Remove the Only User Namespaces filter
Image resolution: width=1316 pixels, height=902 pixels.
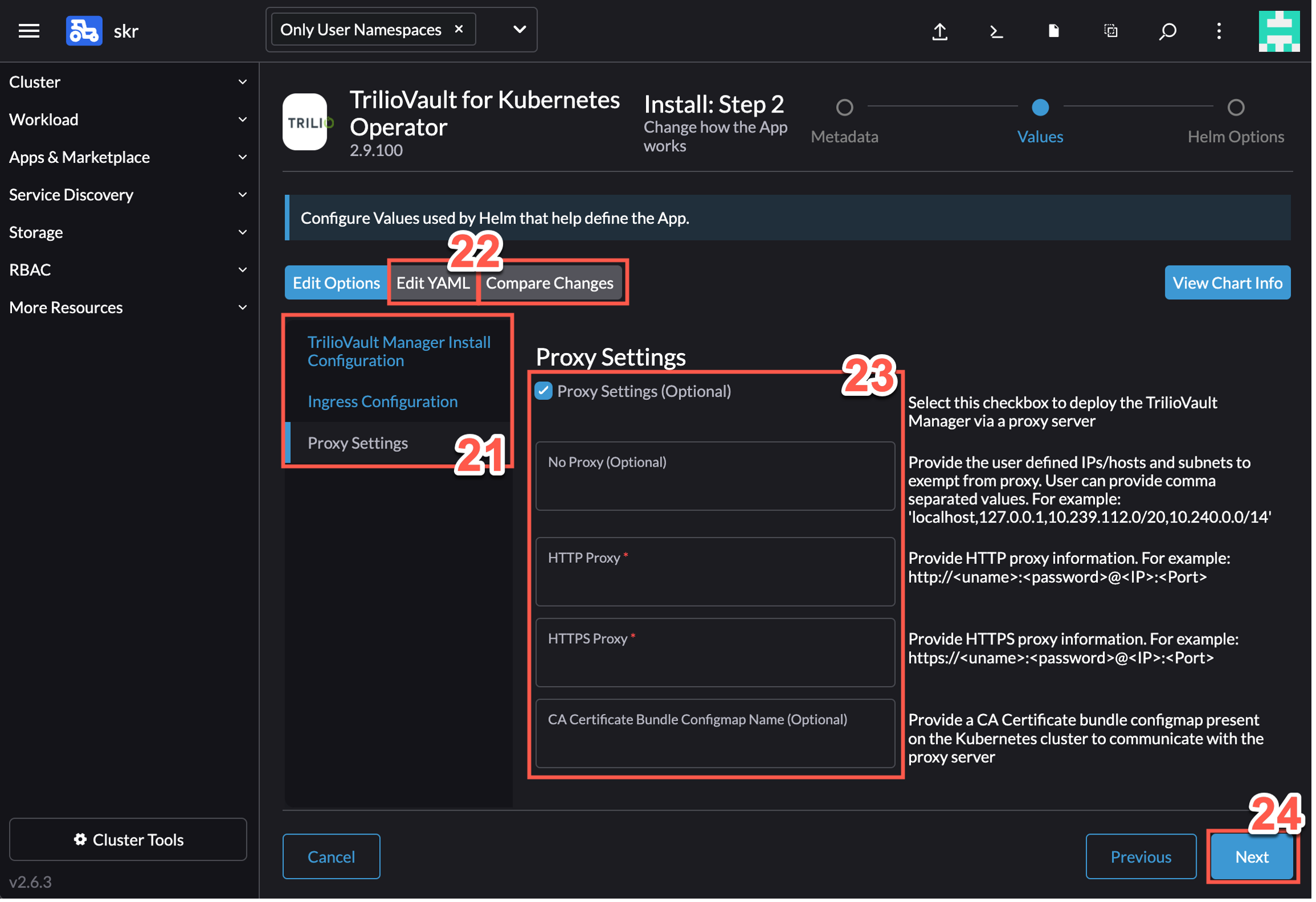(x=459, y=29)
